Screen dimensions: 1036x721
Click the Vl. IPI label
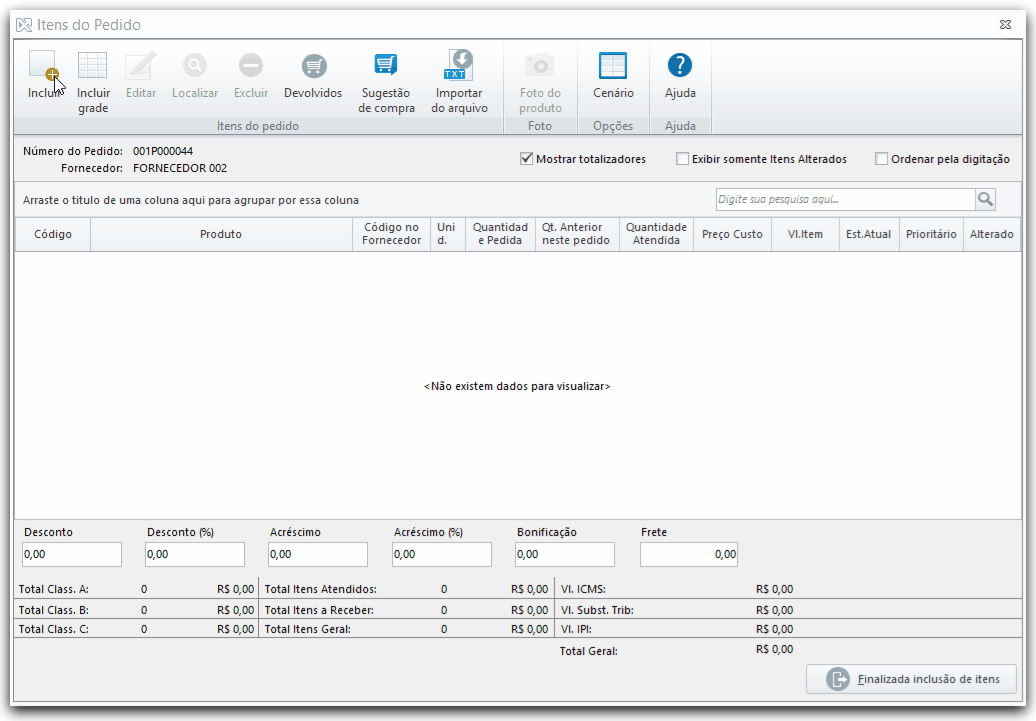(x=576, y=629)
